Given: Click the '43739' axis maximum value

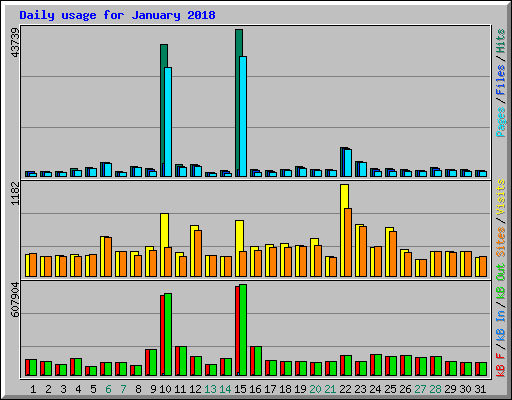Looking at the screenshot, I should pos(15,43).
